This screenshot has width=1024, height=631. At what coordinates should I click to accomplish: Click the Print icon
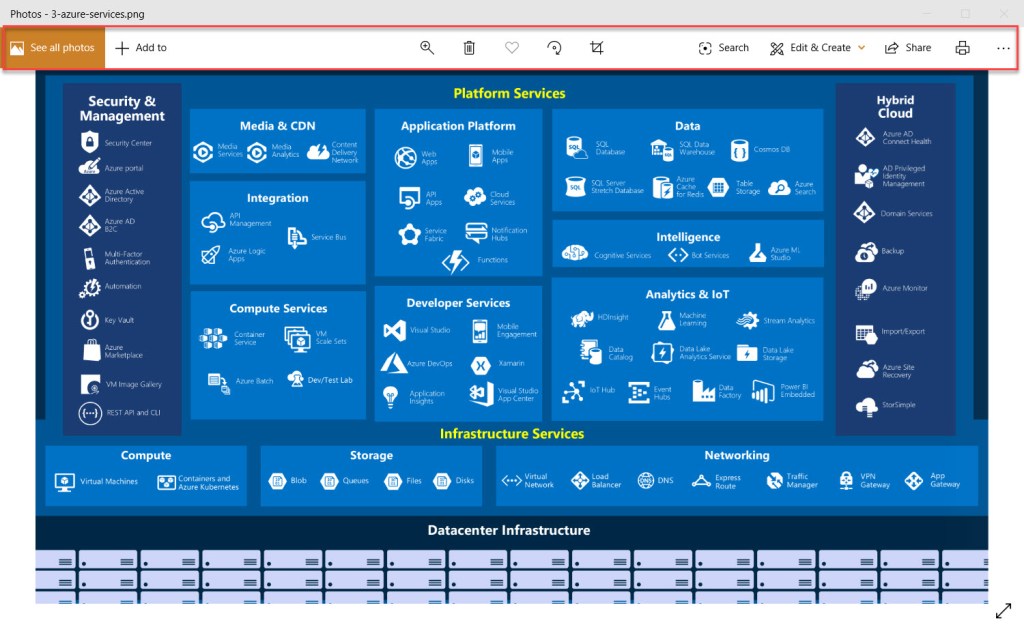tap(962, 48)
